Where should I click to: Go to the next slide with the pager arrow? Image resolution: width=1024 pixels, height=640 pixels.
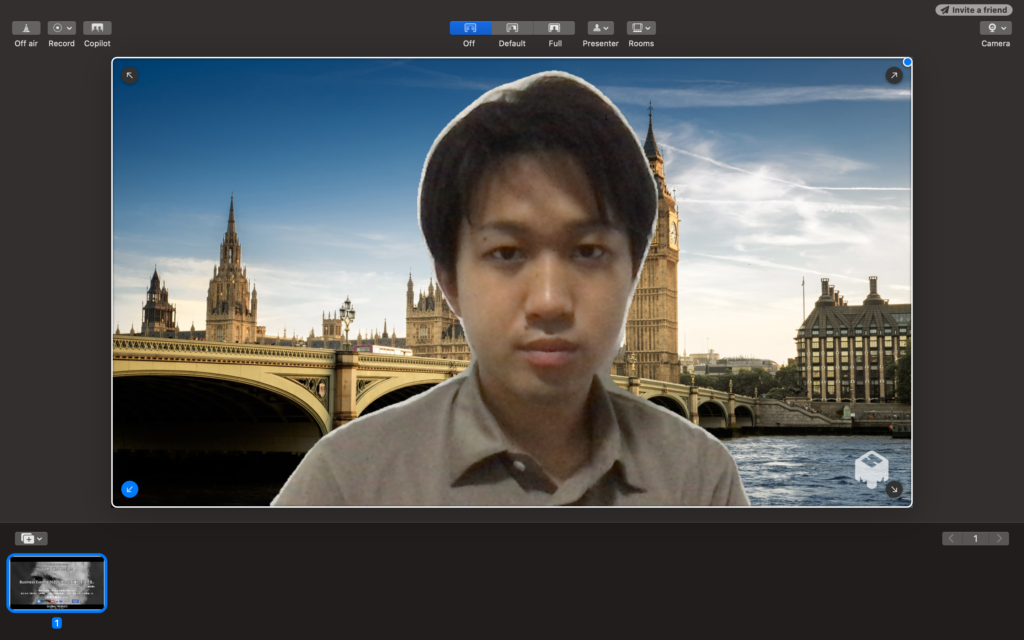point(999,539)
